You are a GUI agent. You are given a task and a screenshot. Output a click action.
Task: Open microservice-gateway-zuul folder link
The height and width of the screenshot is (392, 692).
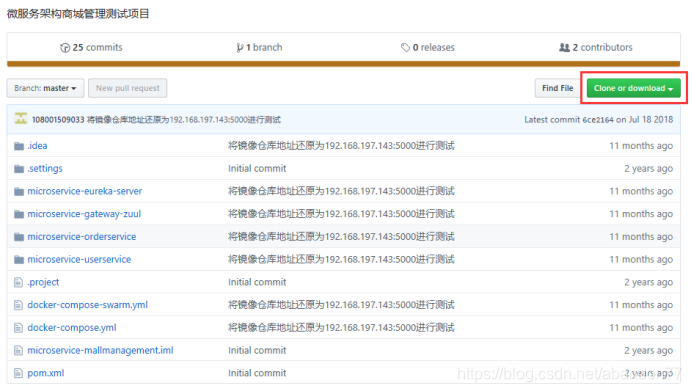tap(84, 214)
